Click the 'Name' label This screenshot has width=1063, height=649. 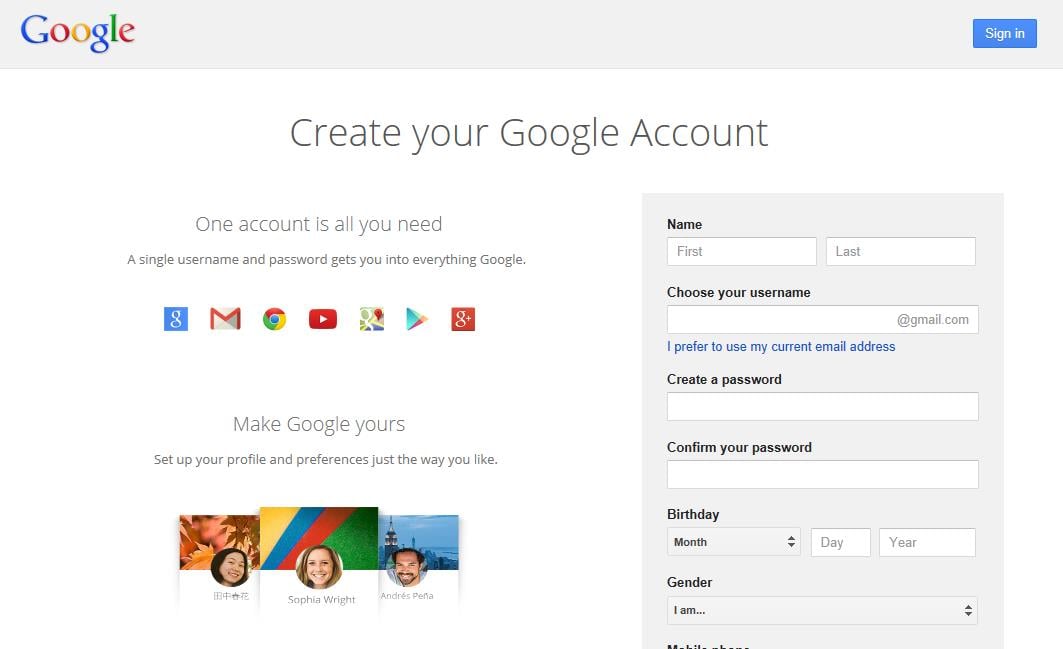[684, 224]
